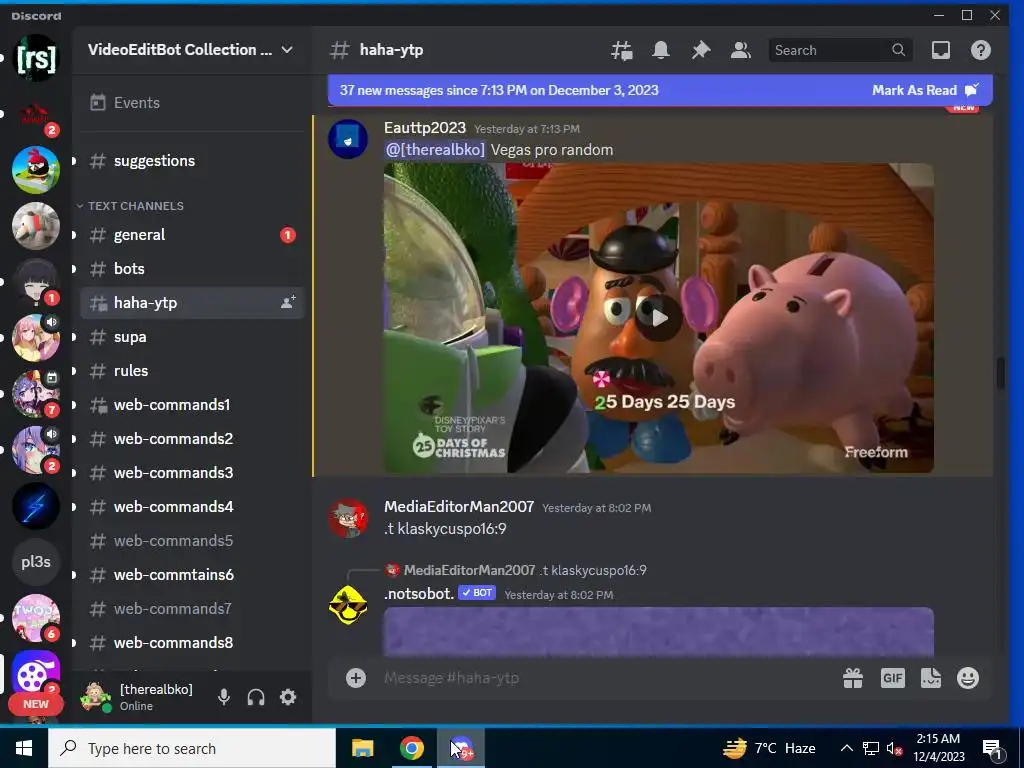Open the emoji picker
Image resolution: width=1024 pixels, height=768 pixels.
(968, 678)
